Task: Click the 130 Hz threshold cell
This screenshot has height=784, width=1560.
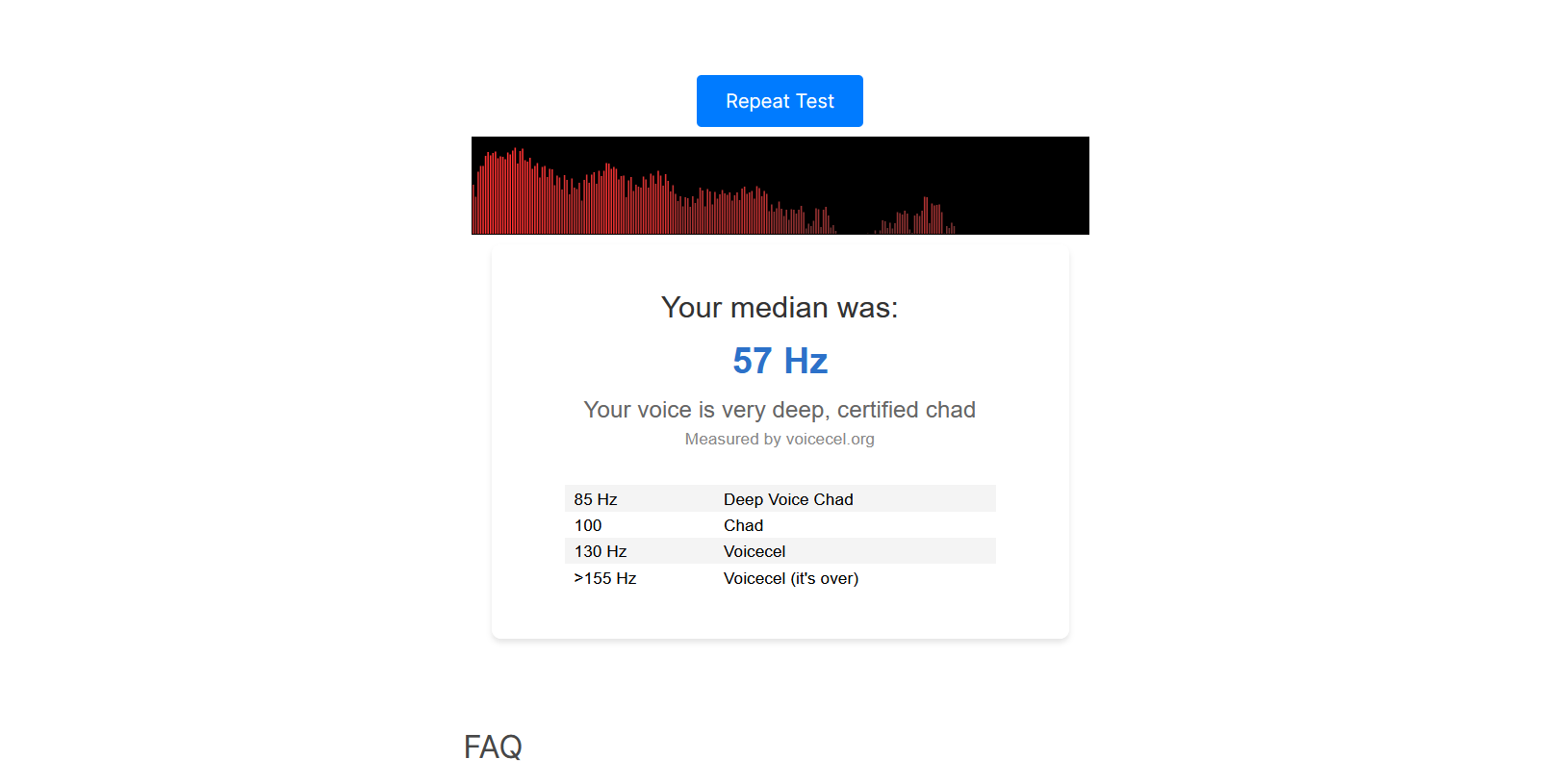Action: [600, 551]
